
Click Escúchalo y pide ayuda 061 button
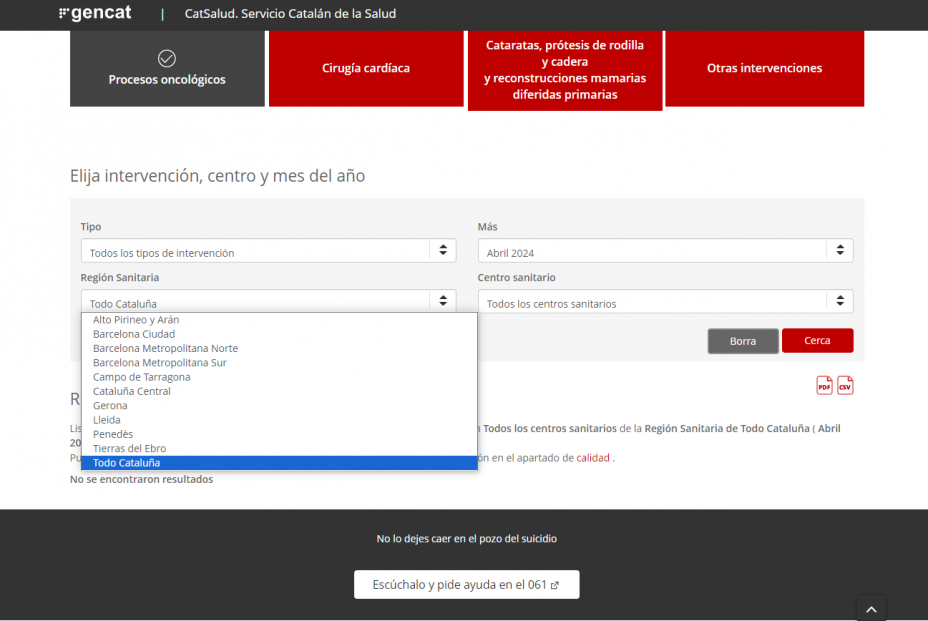pos(466,585)
